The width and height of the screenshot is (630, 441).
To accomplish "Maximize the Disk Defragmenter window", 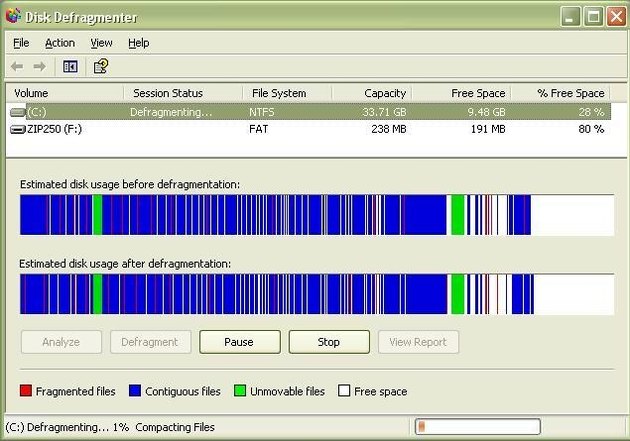I will (593, 16).
